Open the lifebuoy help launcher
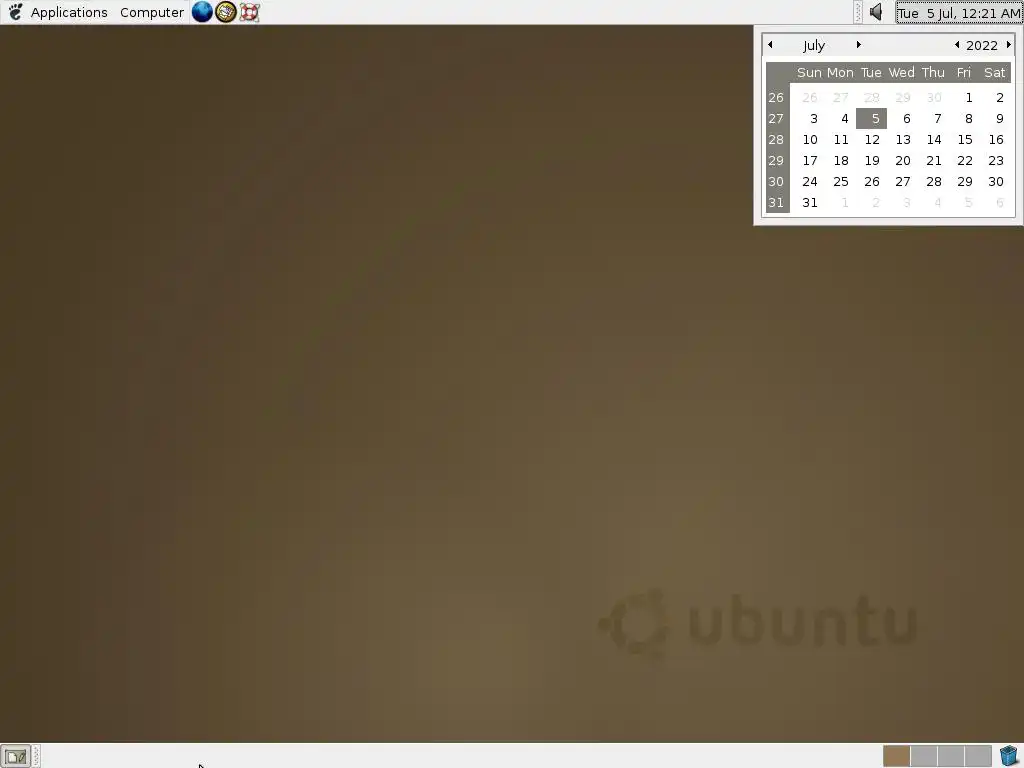 (x=249, y=12)
